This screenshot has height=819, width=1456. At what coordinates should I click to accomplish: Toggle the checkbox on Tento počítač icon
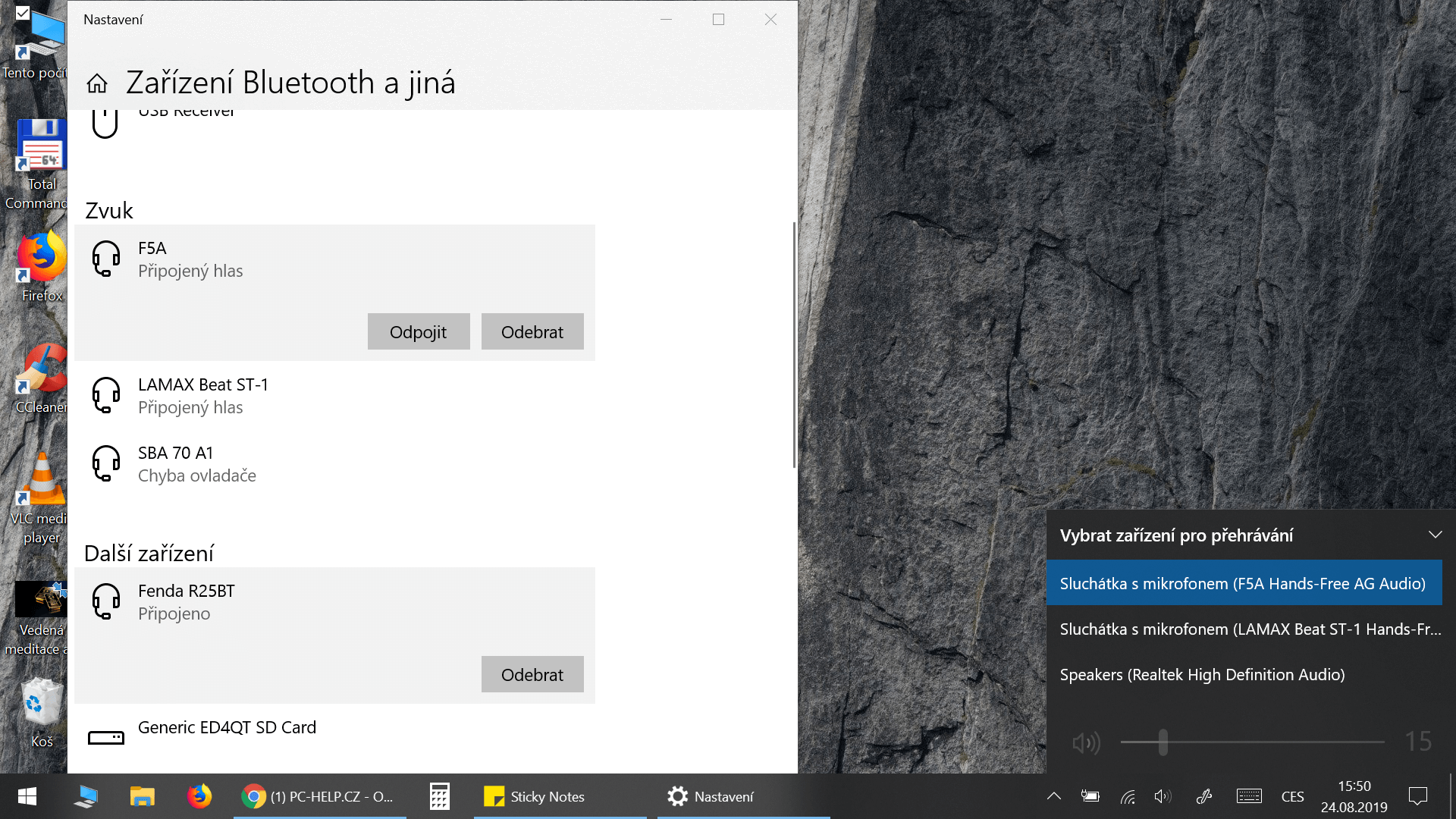23,13
